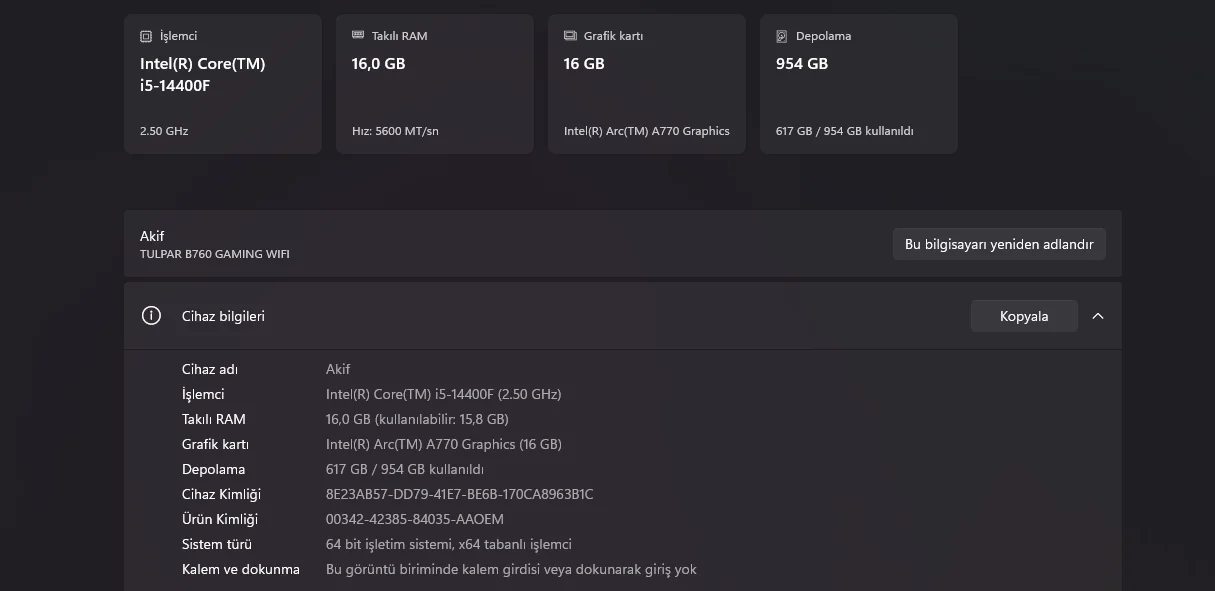Click the Grafik kartı row label in device info
The image size is (1215, 591).
click(215, 444)
